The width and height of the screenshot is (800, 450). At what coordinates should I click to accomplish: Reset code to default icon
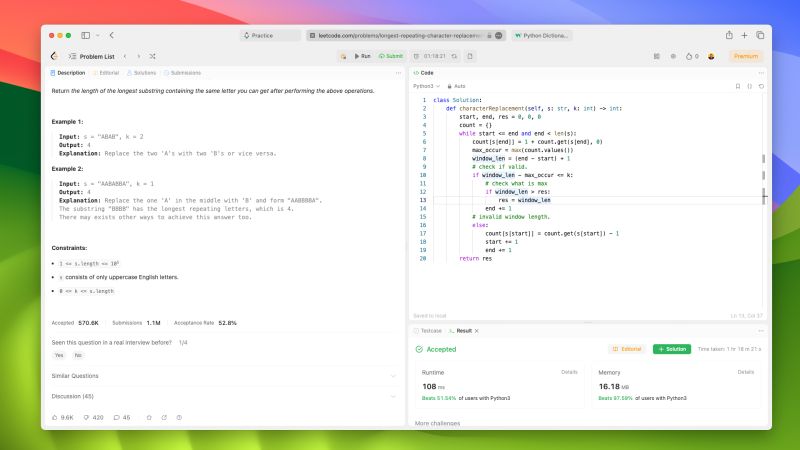[761, 86]
